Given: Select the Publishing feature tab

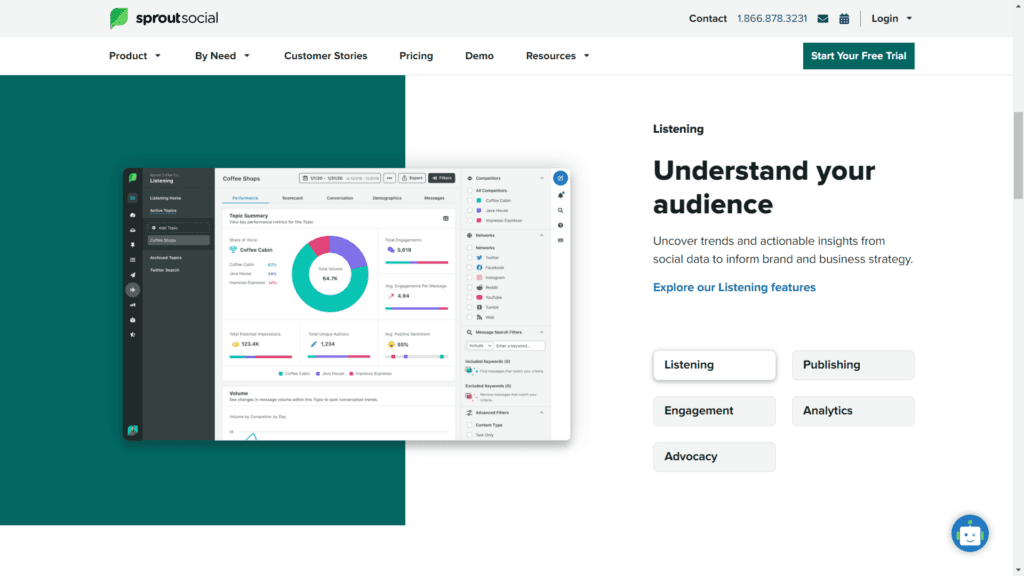Looking at the screenshot, I should pyautogui.click(x=852, y=365).
